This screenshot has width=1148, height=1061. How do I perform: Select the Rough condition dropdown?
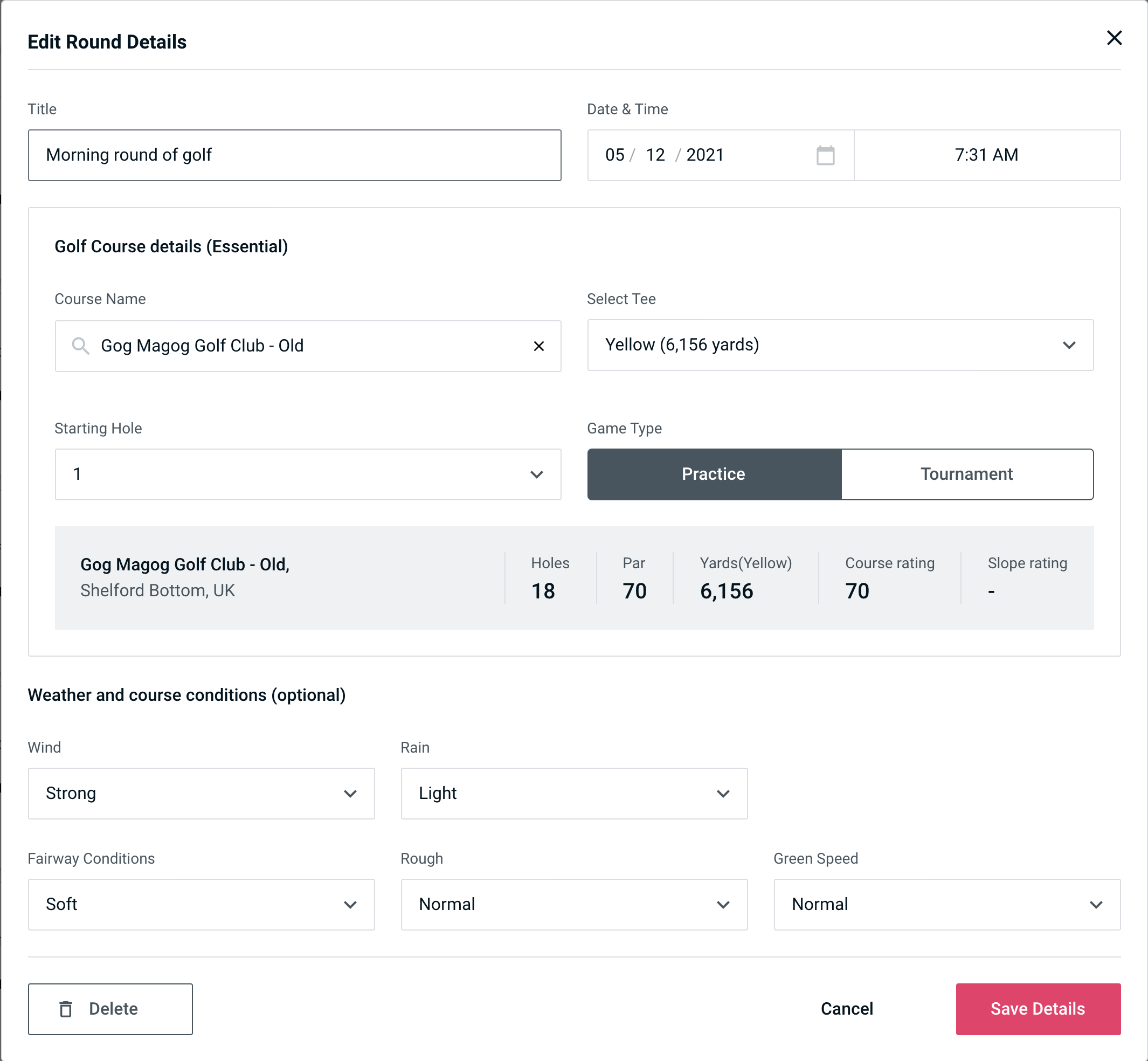575,904
